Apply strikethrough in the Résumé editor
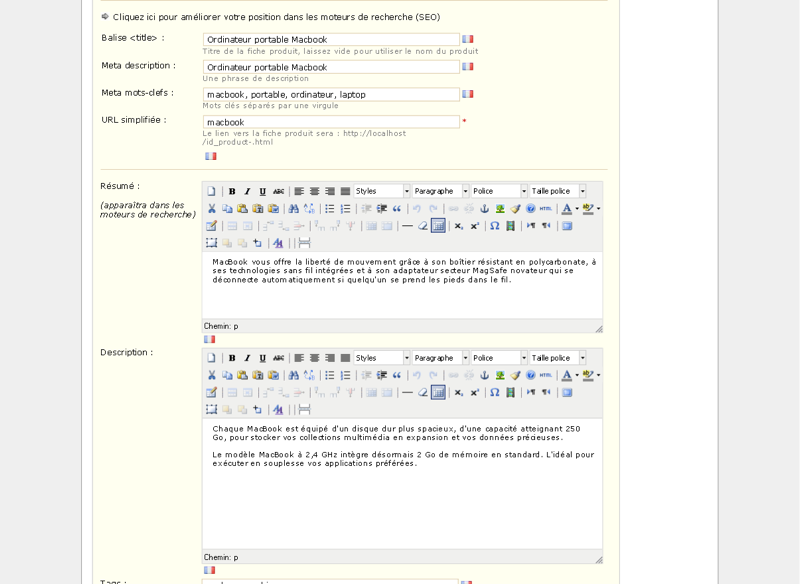Screen dimensions: 800x584 (279, 191)
